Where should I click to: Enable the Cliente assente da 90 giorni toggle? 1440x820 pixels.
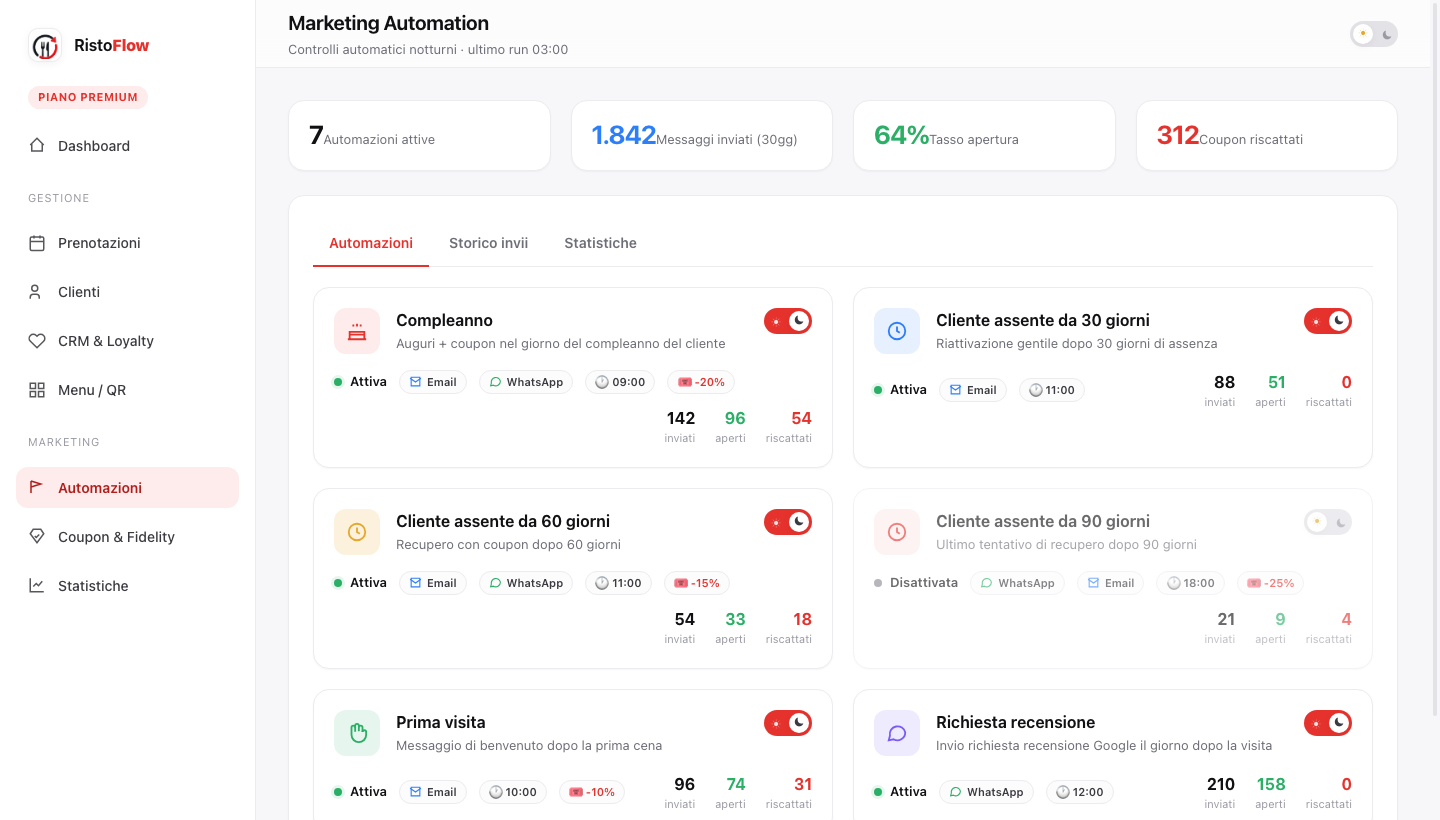(x=1328, y=522)
